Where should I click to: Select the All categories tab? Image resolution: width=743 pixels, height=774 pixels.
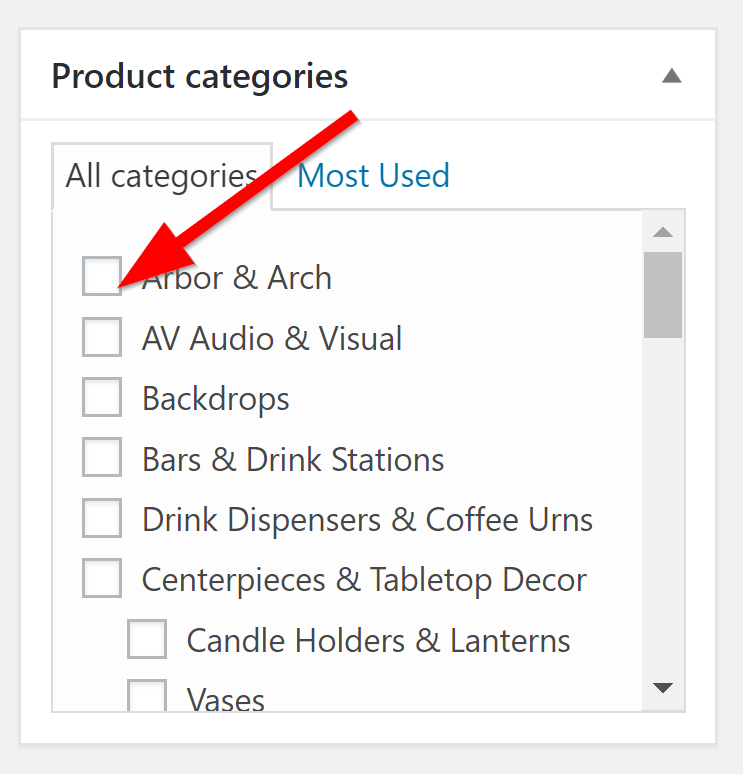(161, 177)
